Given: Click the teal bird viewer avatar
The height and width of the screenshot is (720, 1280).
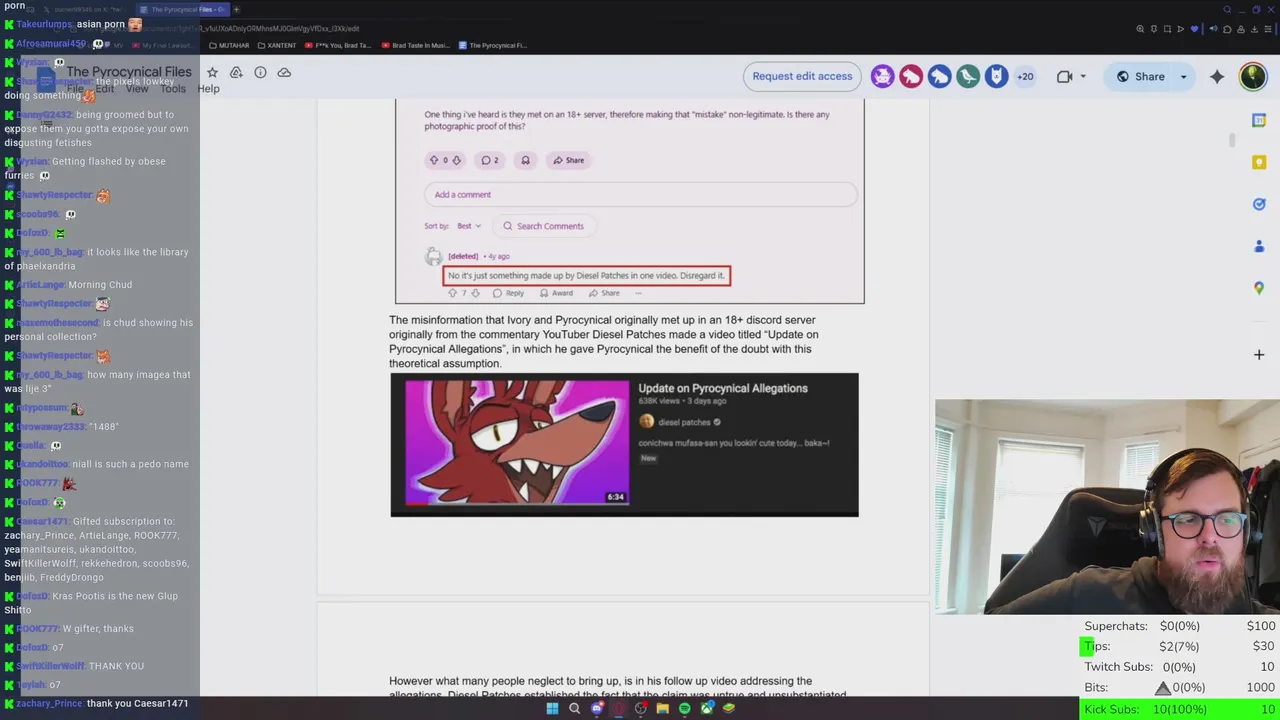Looking at the screenshot, I should pyautogui.click(x=968, y=76).
